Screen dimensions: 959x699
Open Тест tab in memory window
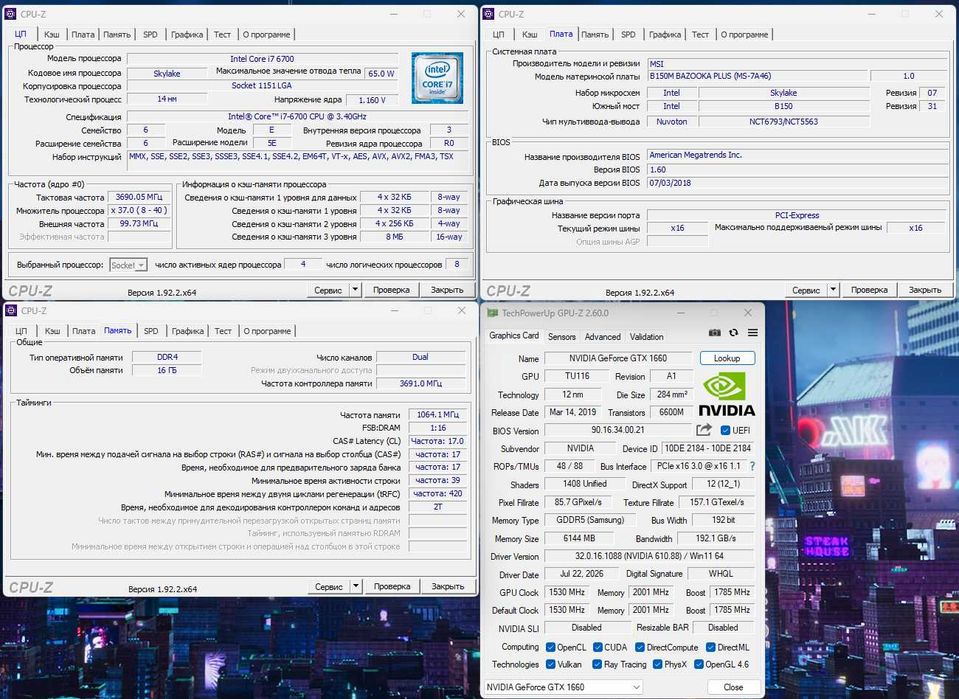223,331
